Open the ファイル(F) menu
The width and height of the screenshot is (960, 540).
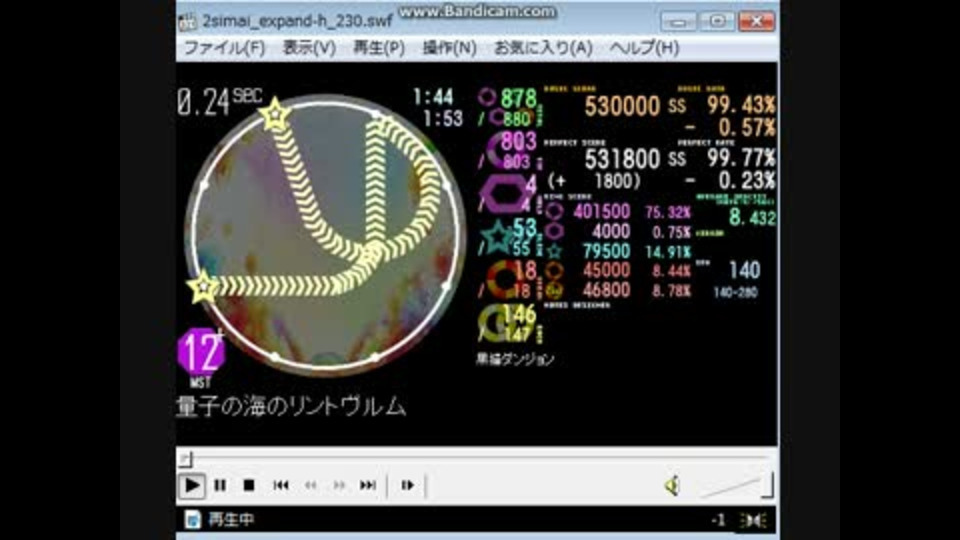click(224, 48)
